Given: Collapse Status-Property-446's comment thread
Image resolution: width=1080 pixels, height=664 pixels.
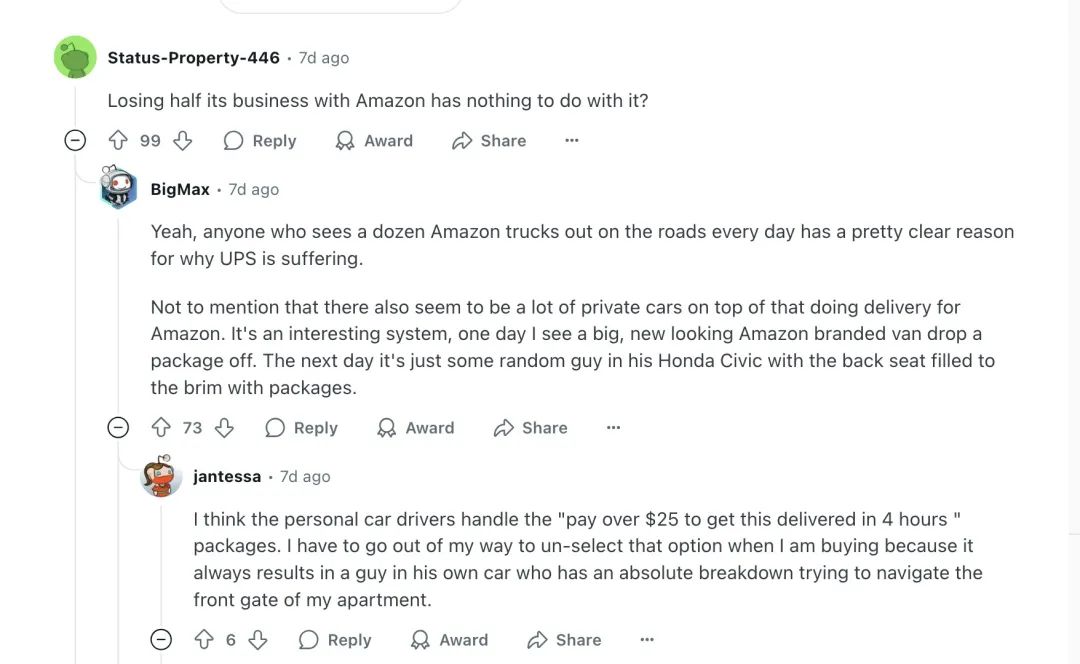Looking at the screenshot, I should [75, 141].
